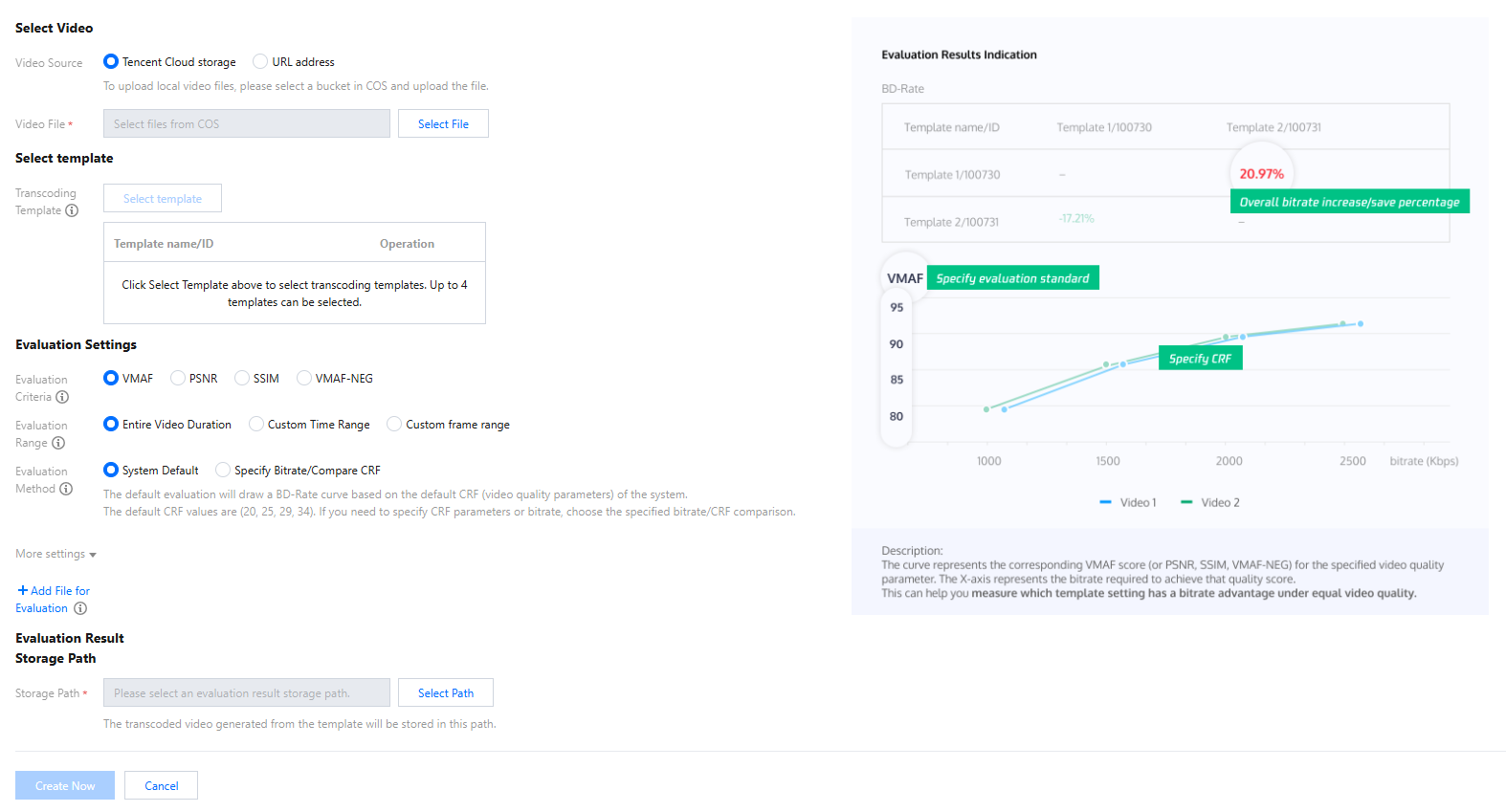Viewport: 1506px width, 812px height.
Task: Select URL address as video source
Action: 260,61
